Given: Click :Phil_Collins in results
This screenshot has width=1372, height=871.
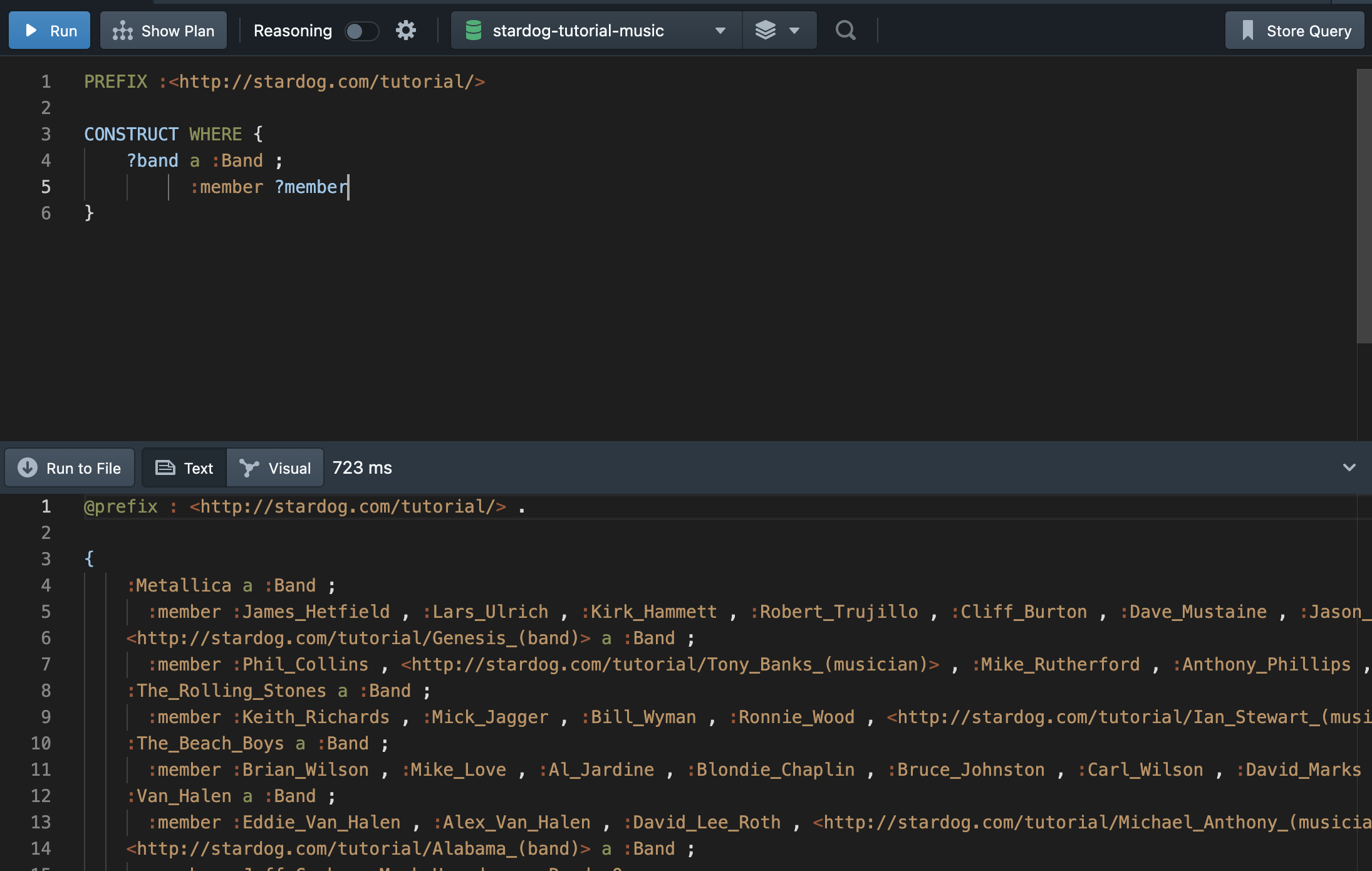Looking at the screenshot, I should pos(301,664).
